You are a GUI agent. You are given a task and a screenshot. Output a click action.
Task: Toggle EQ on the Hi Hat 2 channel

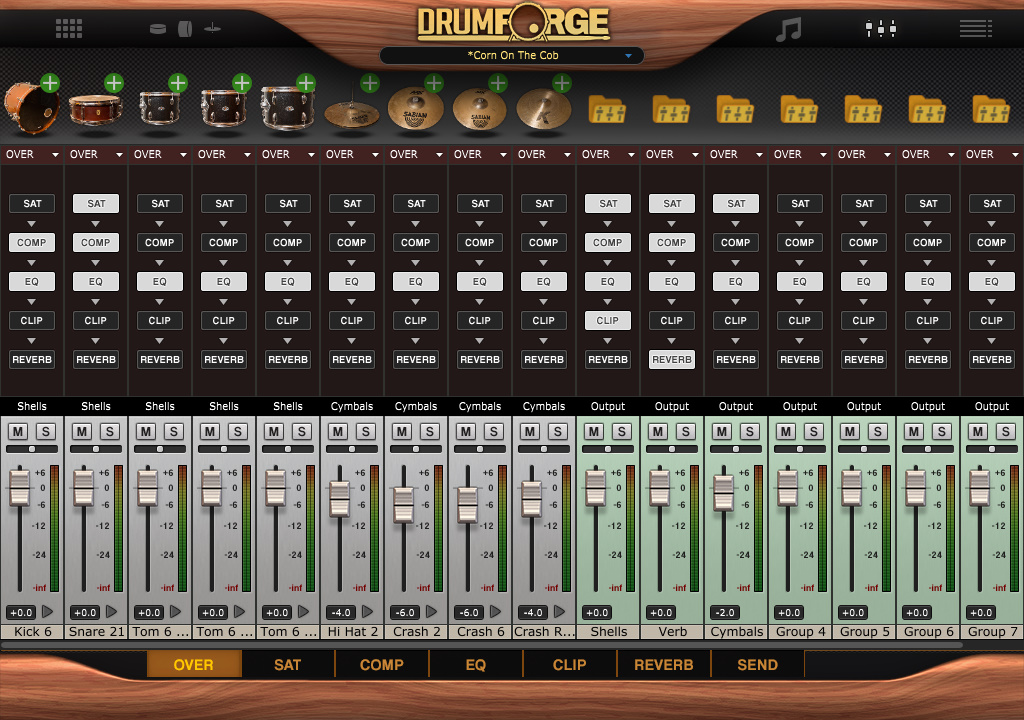pyautogui.click(x=352, y=282)
